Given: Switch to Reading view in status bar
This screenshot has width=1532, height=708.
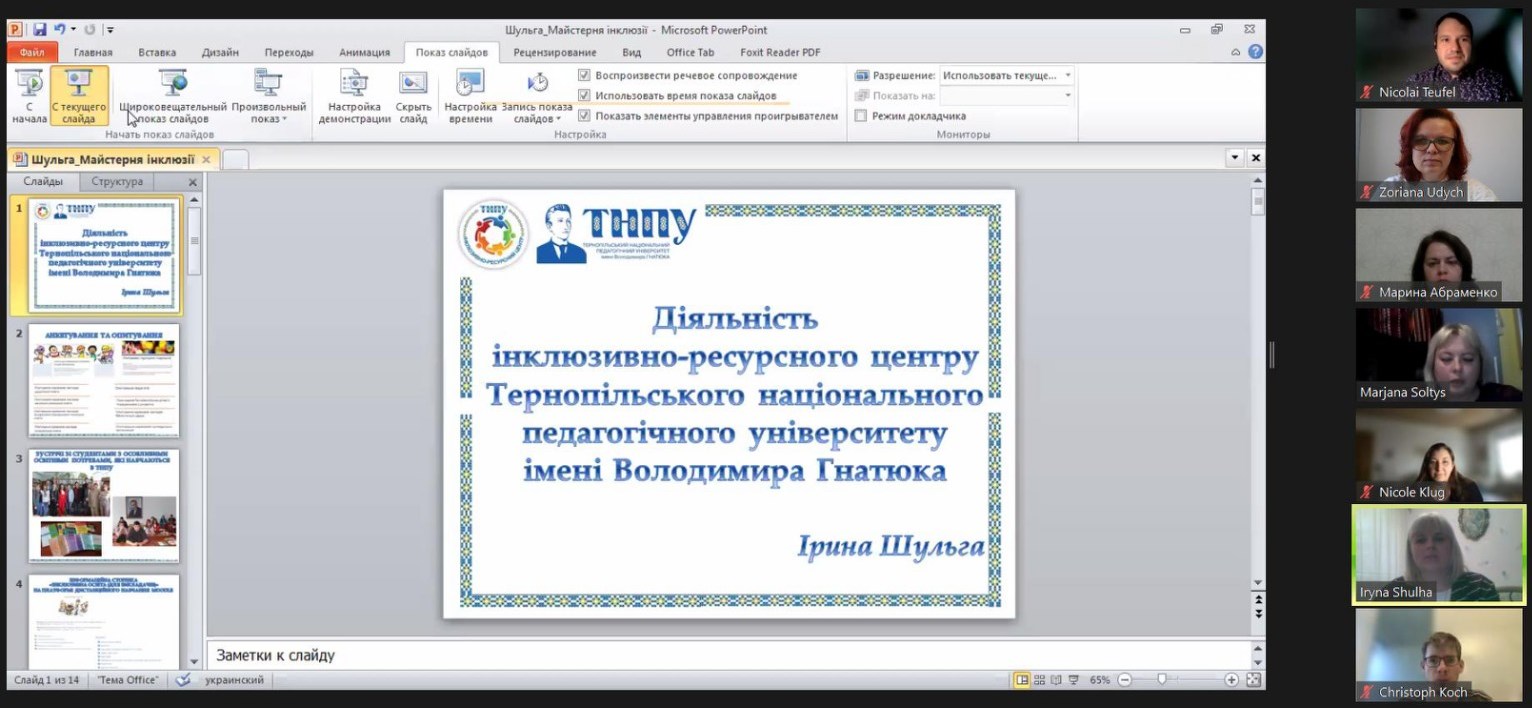Looking at the screenshot, I should [1057, 679].
